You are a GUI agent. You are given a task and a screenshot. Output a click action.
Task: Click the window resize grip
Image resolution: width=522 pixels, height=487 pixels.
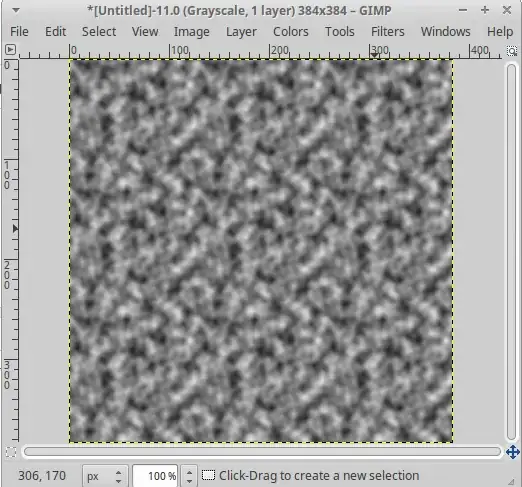[511, 481]
